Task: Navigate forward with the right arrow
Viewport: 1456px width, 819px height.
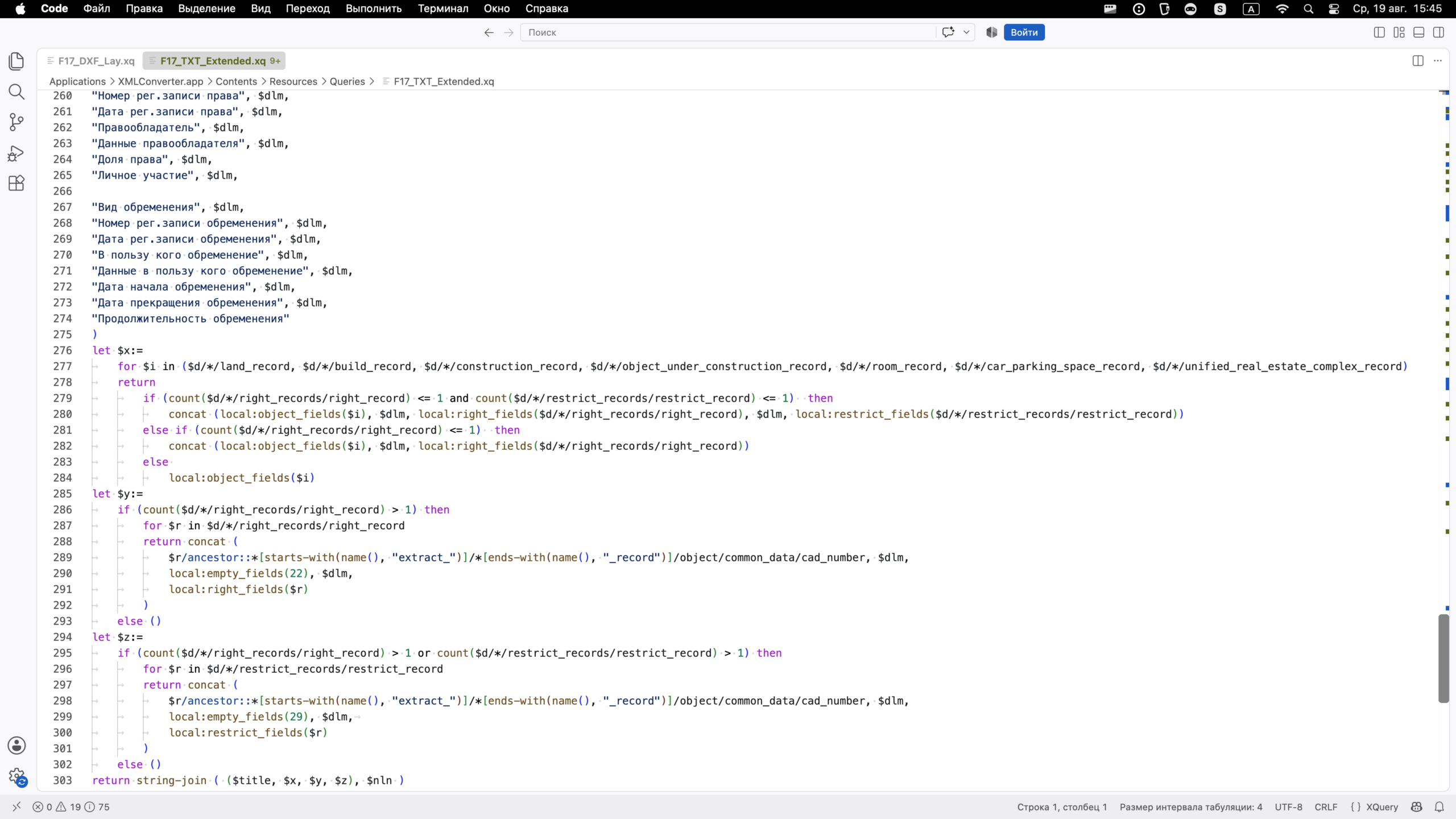Action: coord(509,32)
